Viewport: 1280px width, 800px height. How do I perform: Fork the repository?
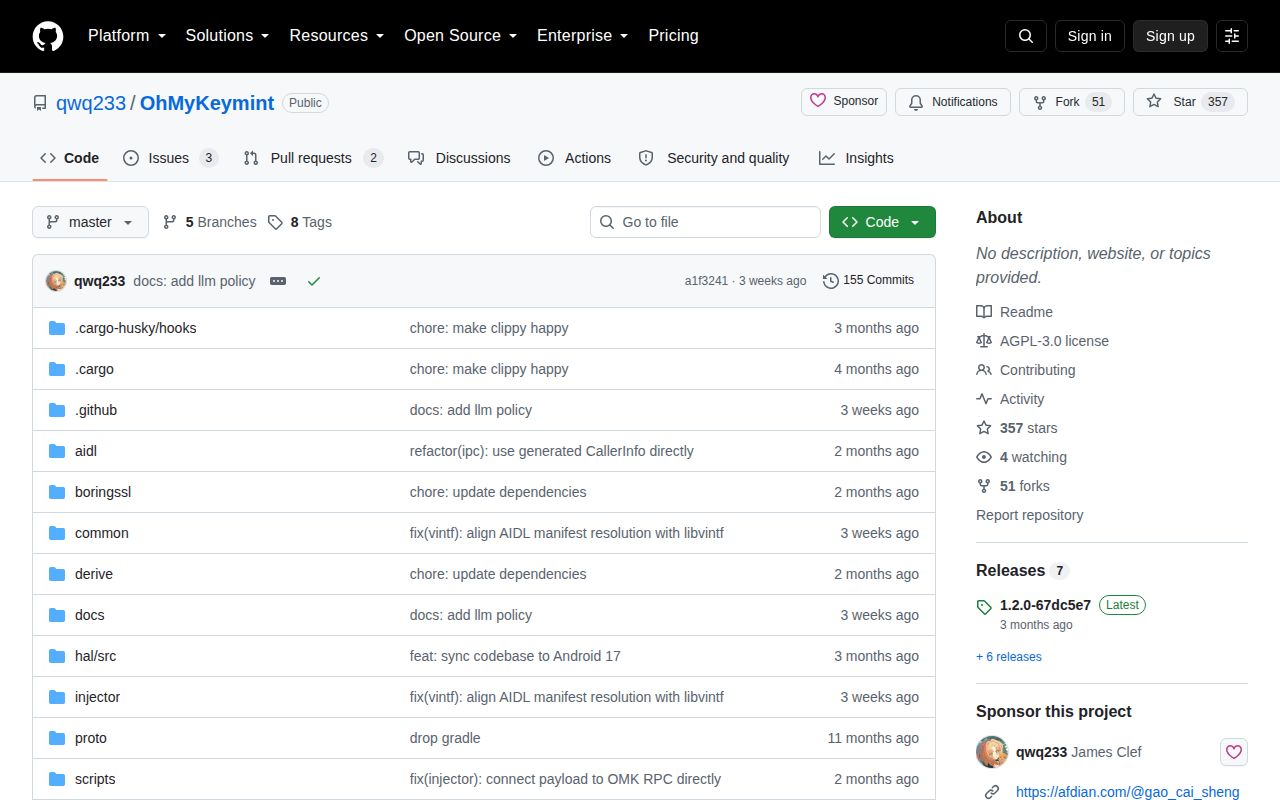click(1072, 102)
